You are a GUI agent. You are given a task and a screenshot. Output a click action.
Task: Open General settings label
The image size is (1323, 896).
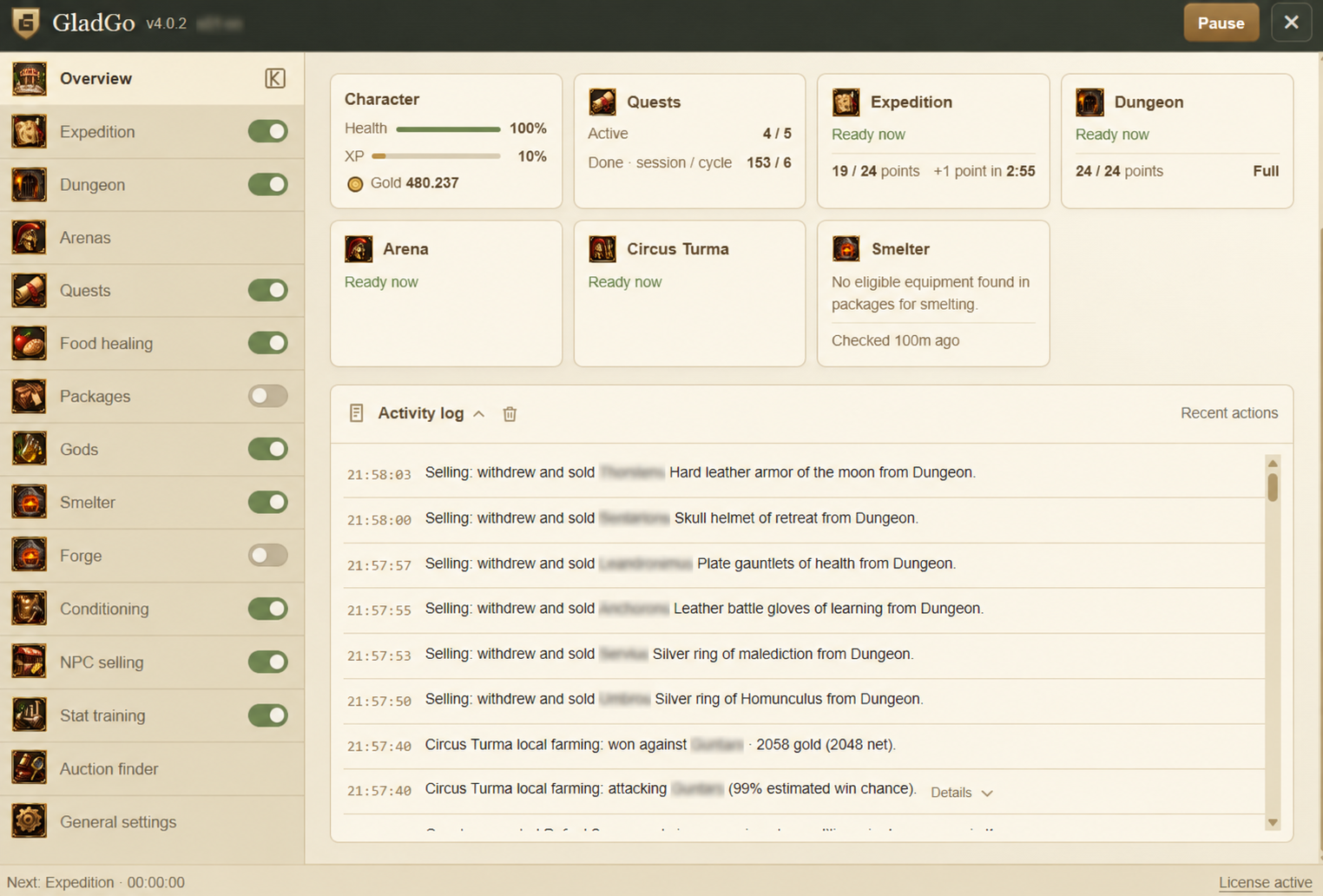pyautogui.click(x=118, y=822)
